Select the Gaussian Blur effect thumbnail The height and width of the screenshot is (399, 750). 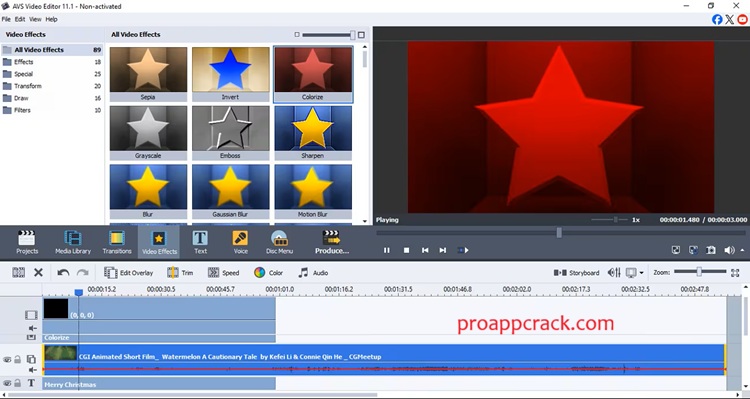pyautogui.click(x=231, y=191)
